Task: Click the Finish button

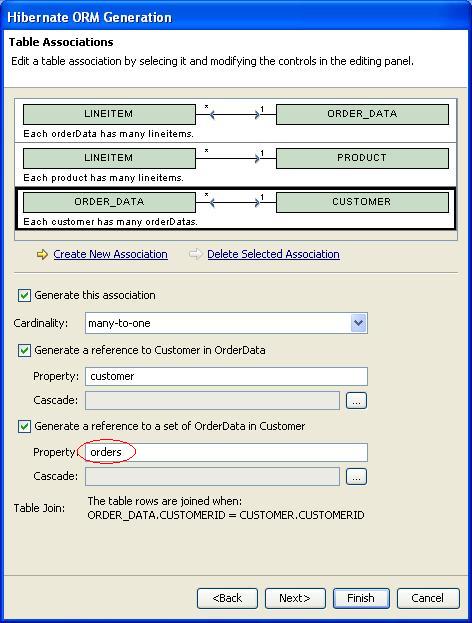Action: (x=361, y=598)
